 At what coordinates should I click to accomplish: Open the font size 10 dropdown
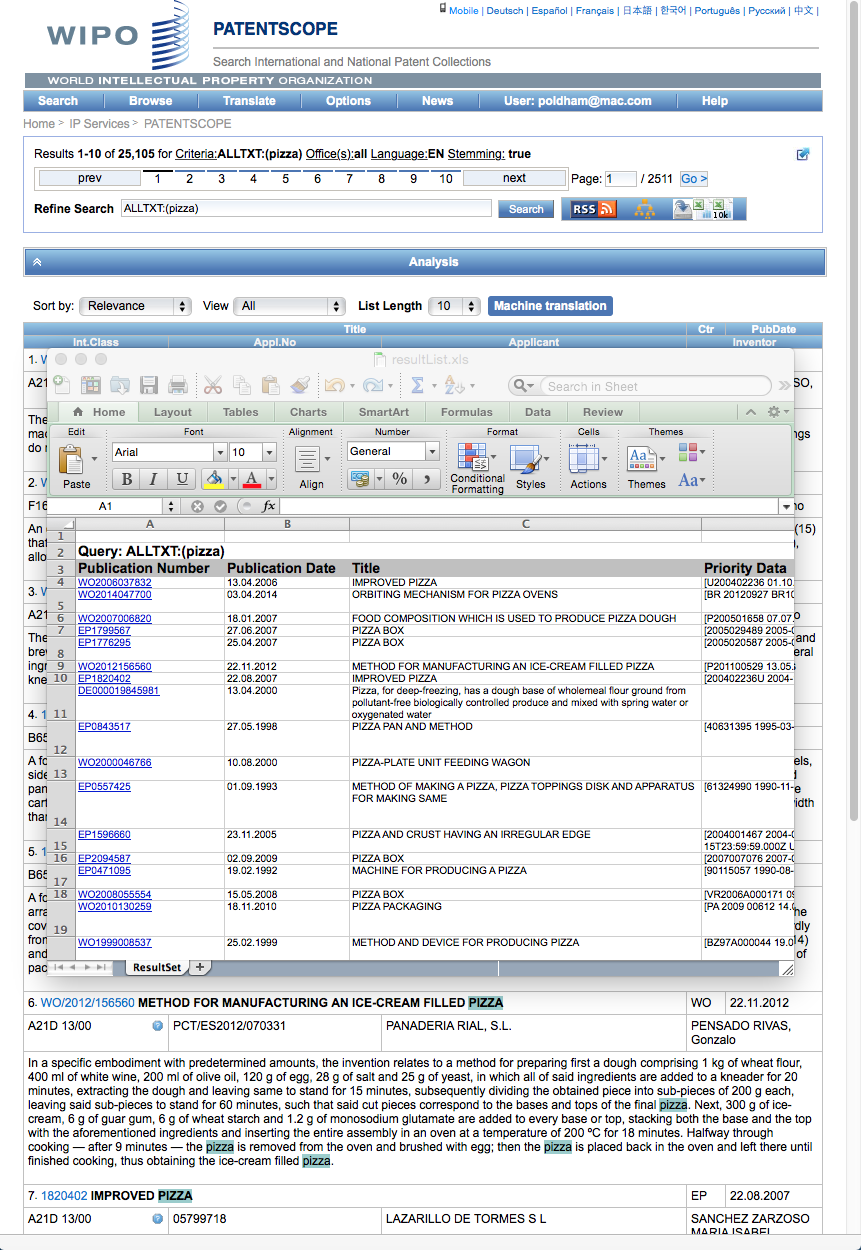270,452
